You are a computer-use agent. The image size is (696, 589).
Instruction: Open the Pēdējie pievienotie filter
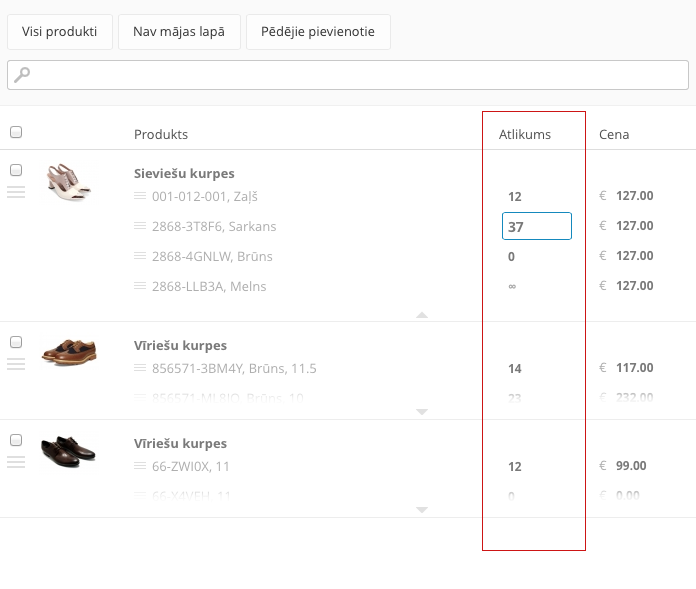click(x=318, y=32)
